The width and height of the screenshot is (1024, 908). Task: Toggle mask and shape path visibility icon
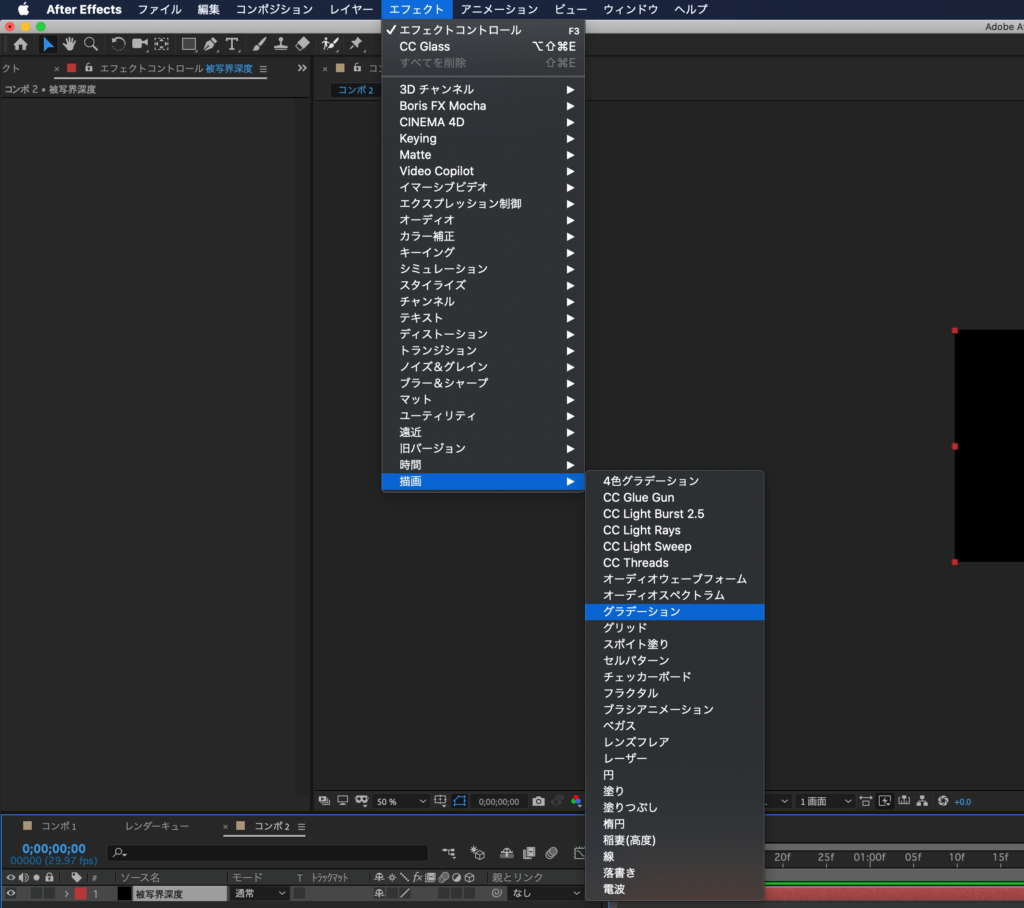click(x=460, y=801)
